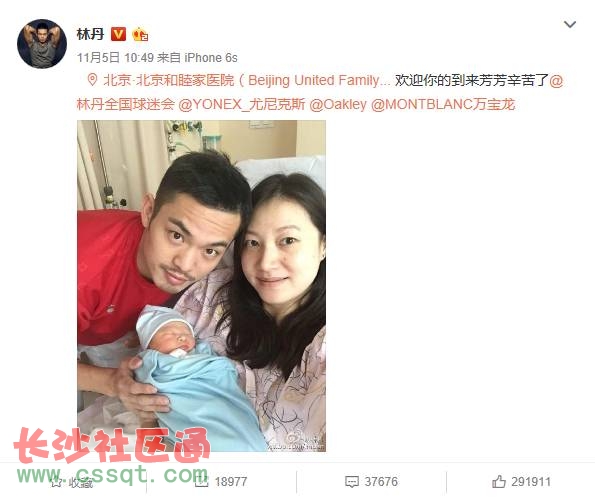Viewport: 595px width, 500px height.
Task: Click the 收藏 favorite star icon
Action: click(57, 482)
